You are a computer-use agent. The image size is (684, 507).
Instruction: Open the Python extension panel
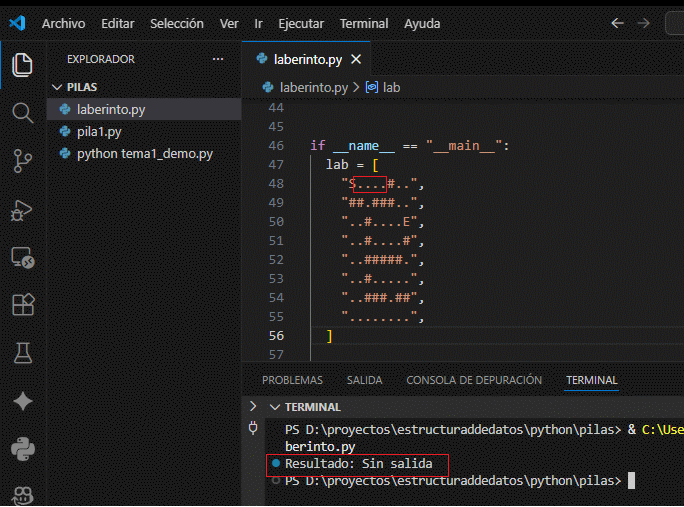coord(22,447)
